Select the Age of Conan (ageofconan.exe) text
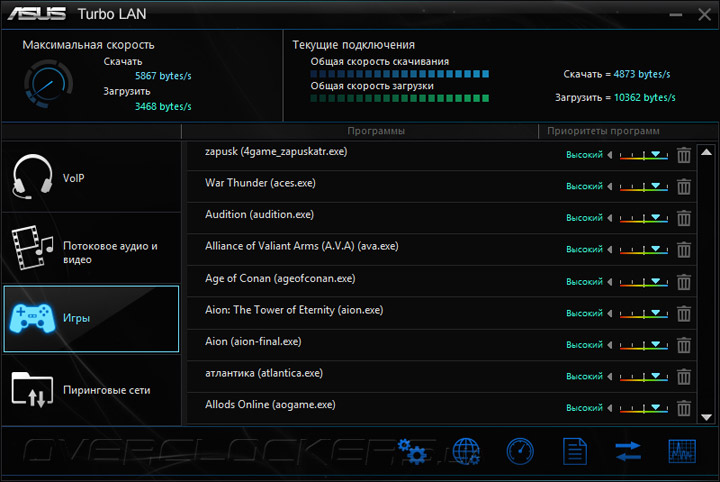 [280, 278]
